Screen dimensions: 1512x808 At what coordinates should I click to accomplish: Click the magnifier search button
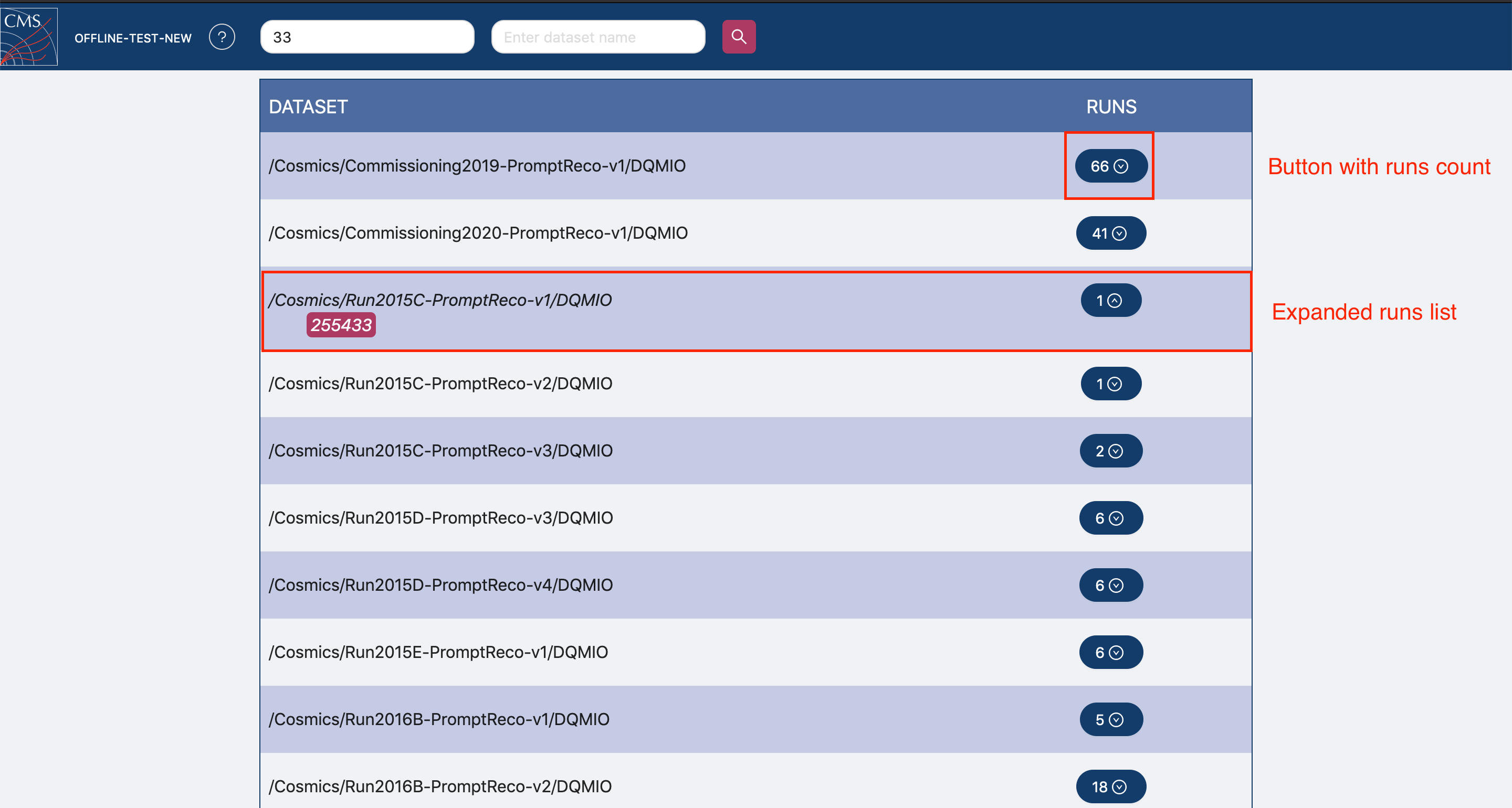click(738, 37)
